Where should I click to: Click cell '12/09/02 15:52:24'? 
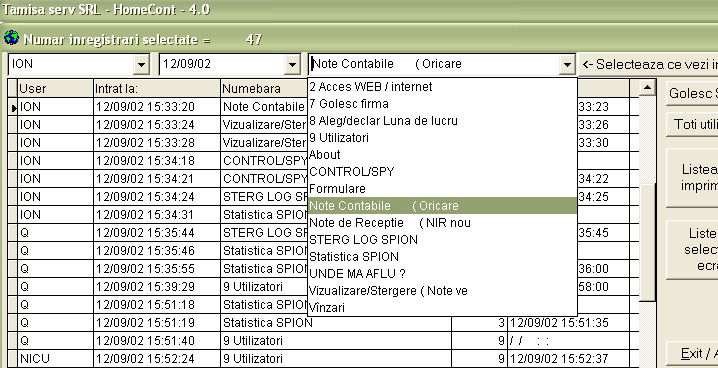click(x=157, y=358)
